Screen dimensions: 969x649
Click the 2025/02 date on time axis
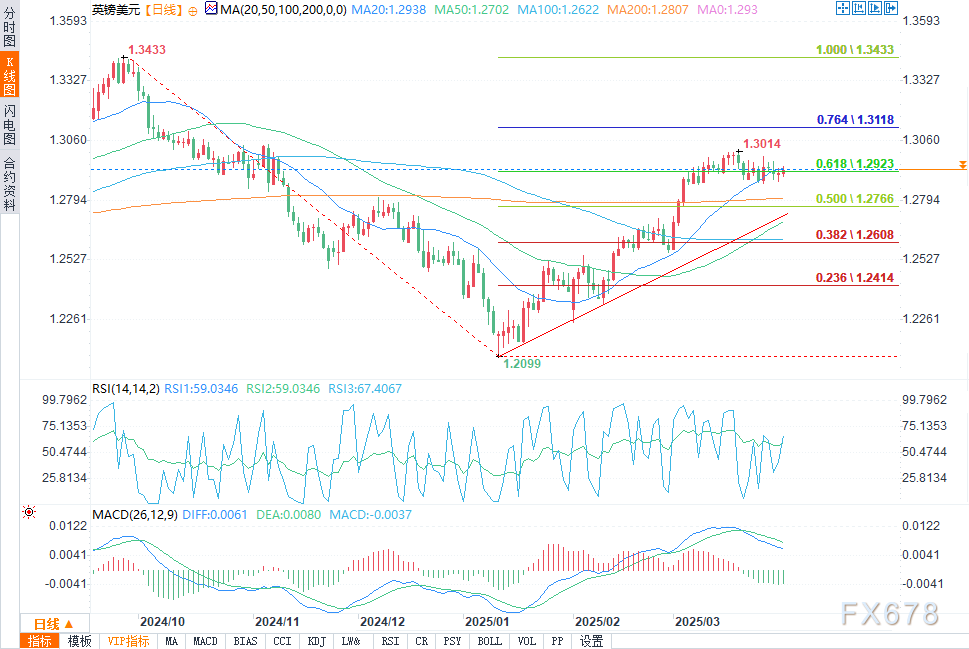[x=597, y=622]
